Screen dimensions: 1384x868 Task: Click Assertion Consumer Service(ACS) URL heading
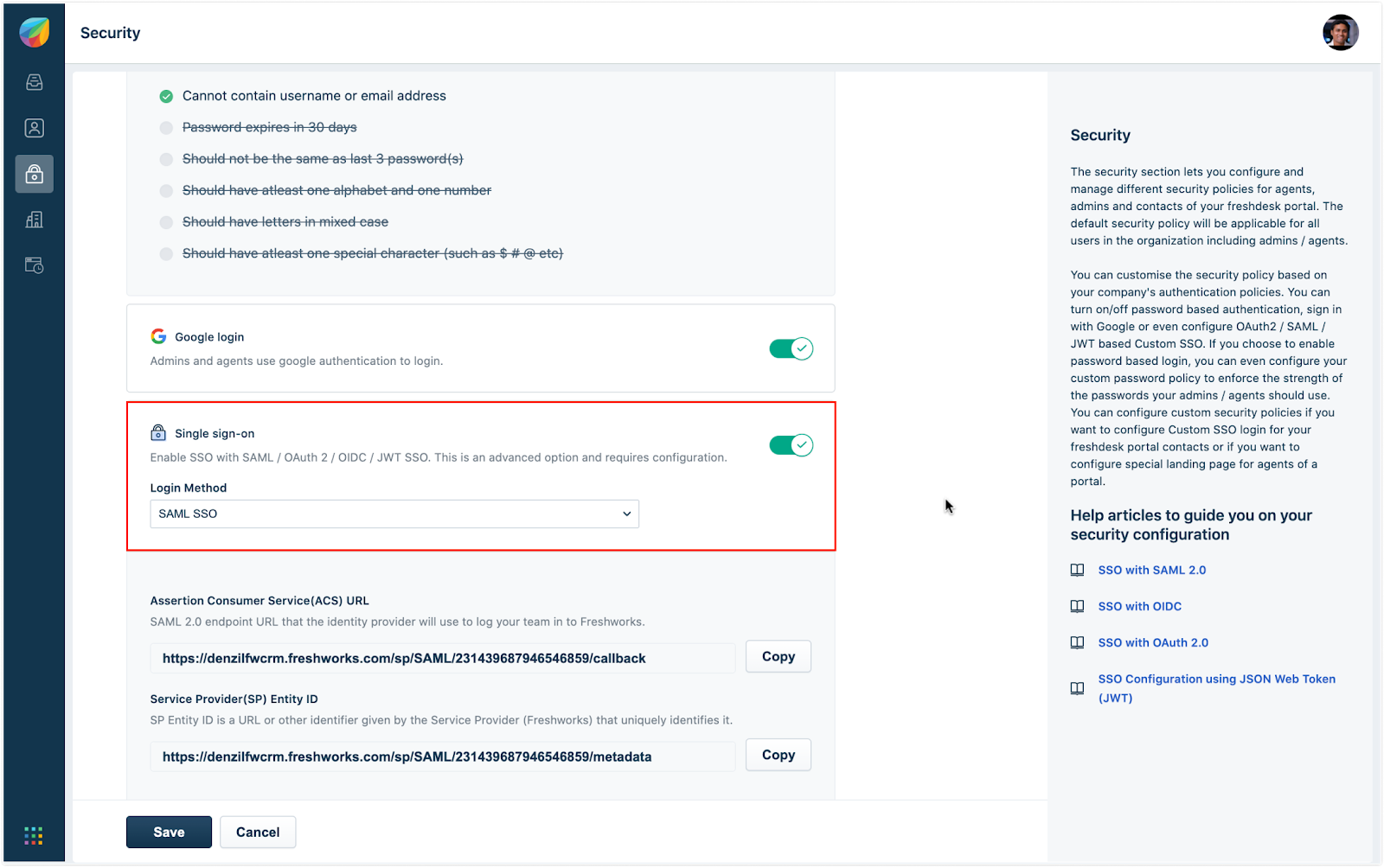click(259, 600)
